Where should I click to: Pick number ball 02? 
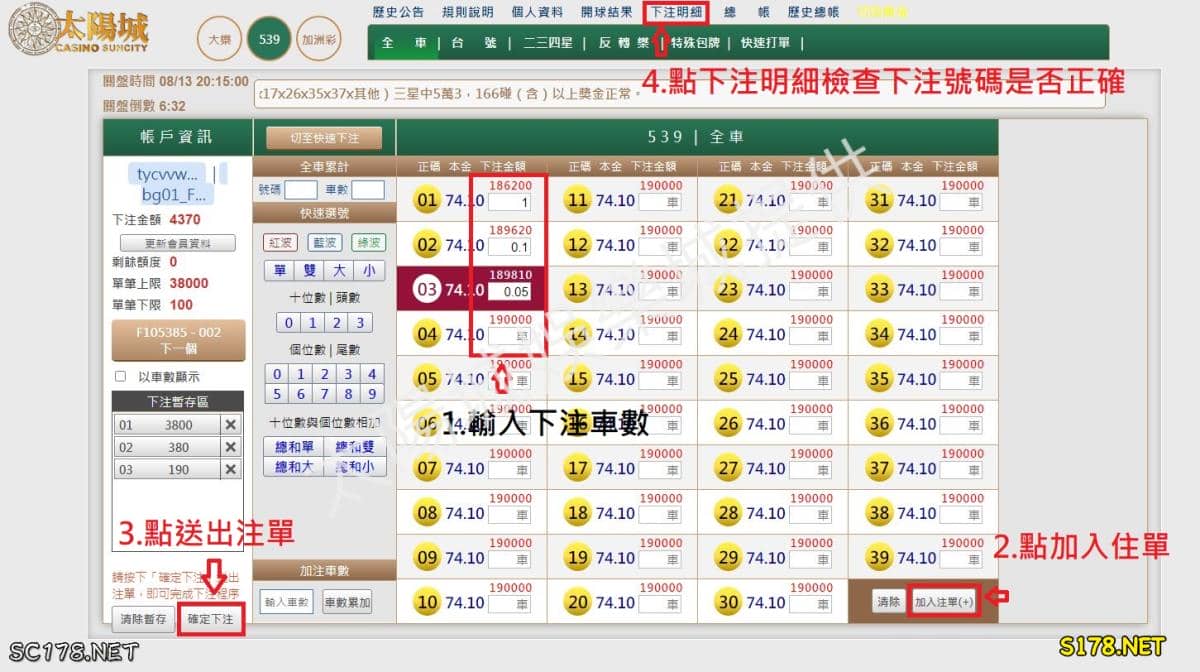pyautogui.click(x=427, y=245)
